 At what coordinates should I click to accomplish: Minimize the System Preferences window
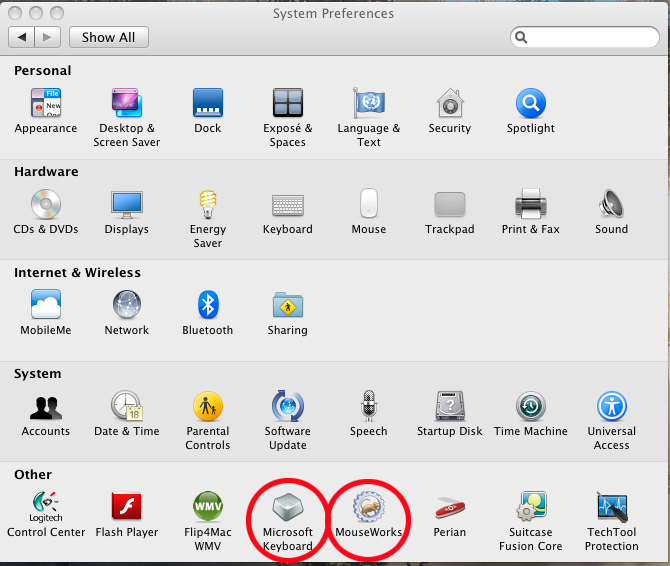pyautogui.click(x=35, y=13)
